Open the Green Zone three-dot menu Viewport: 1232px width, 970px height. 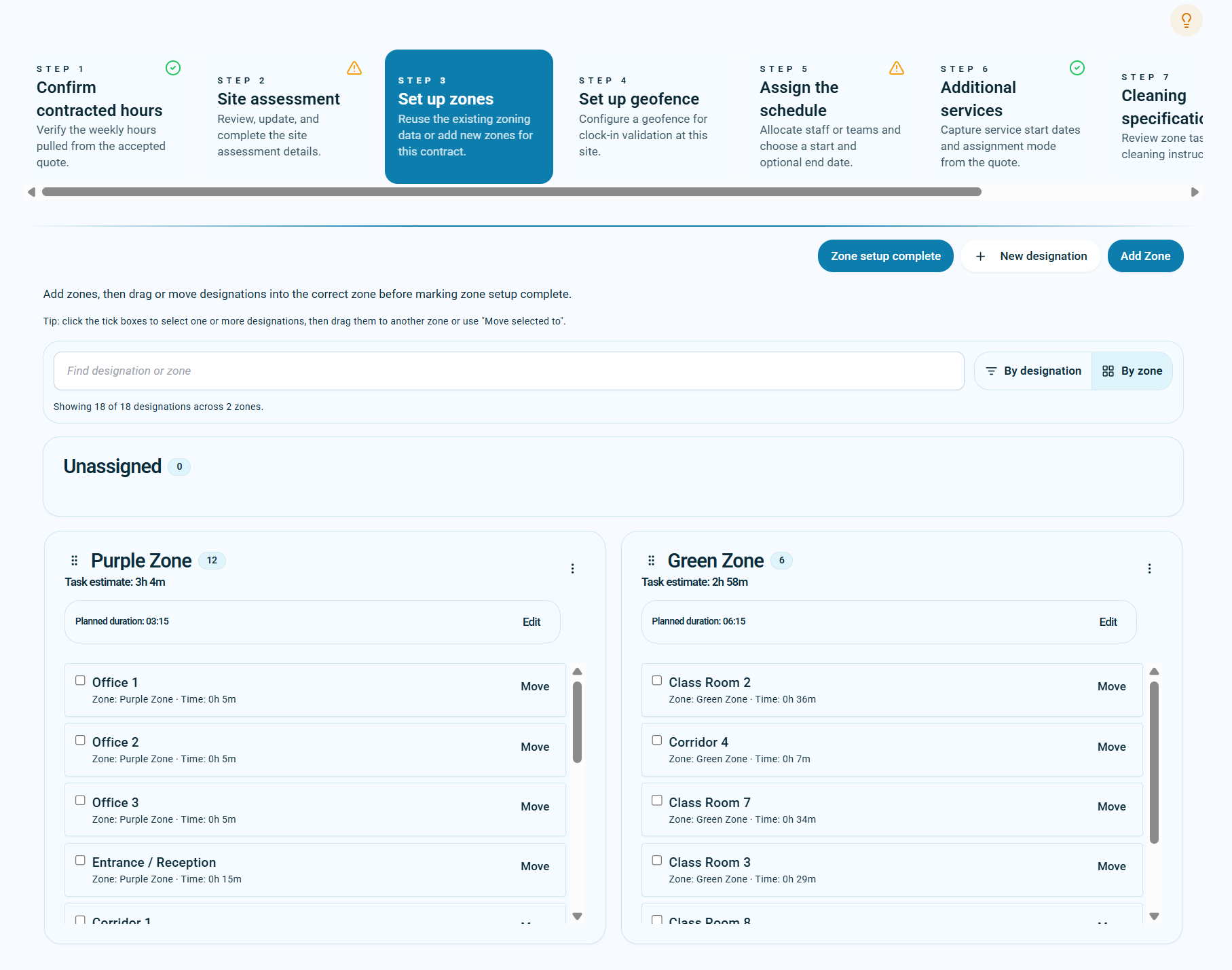tap(1149, 569)
